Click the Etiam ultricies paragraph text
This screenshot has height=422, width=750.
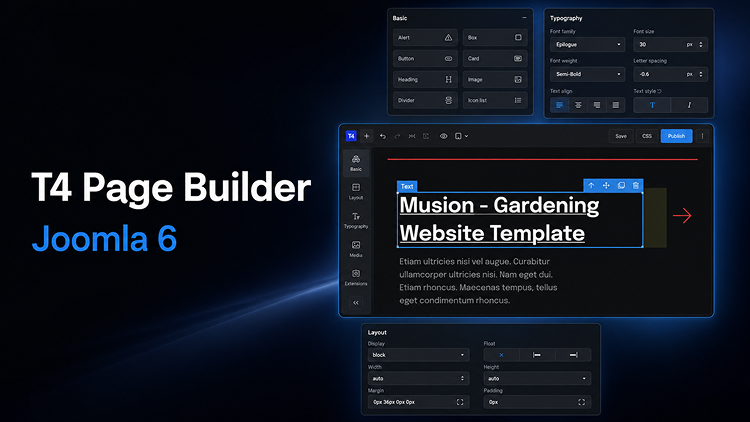point(478,281)
